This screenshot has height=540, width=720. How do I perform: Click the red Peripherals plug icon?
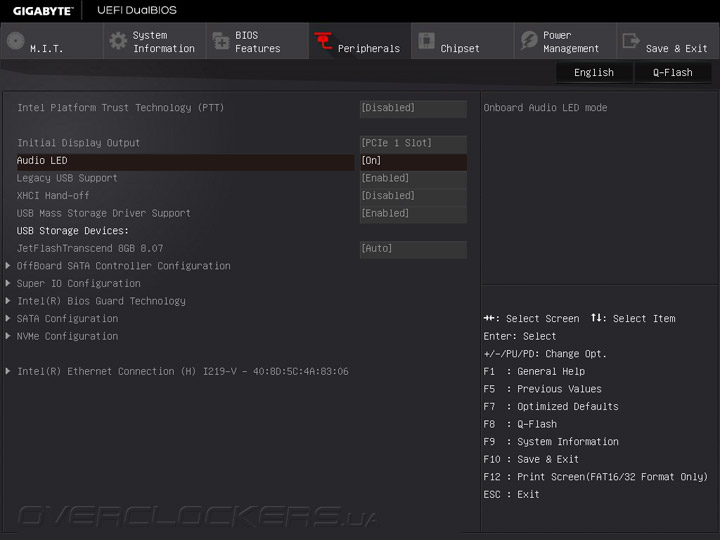coord(323,41)
